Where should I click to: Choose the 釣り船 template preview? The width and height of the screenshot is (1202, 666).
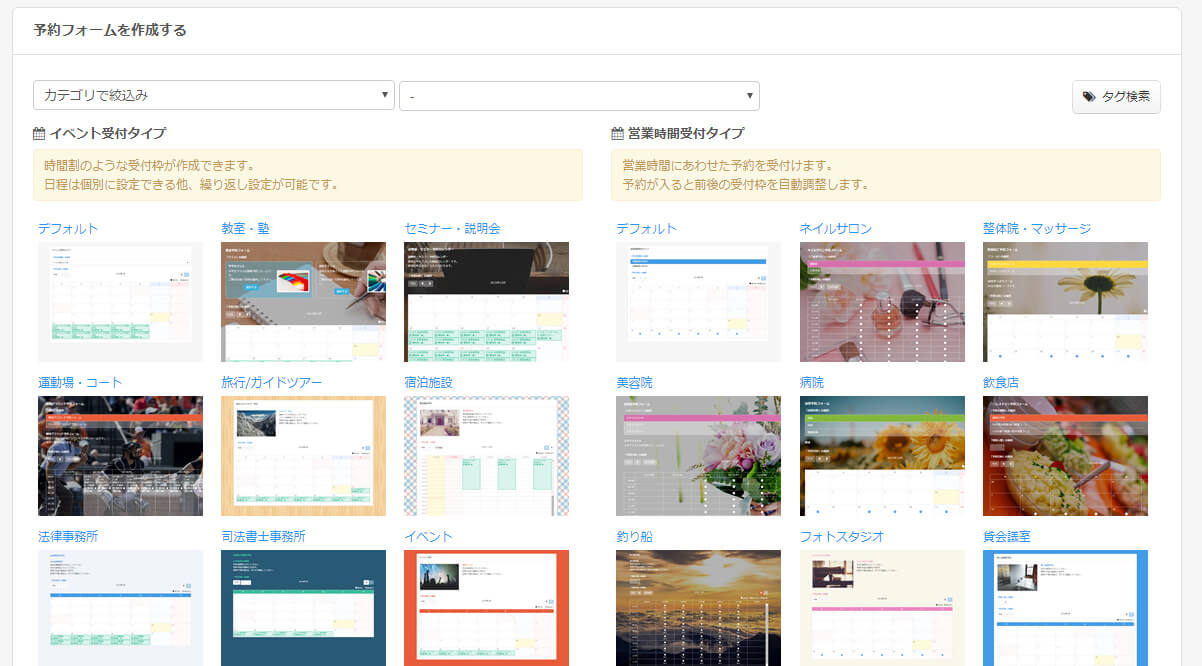click(698, 607)
